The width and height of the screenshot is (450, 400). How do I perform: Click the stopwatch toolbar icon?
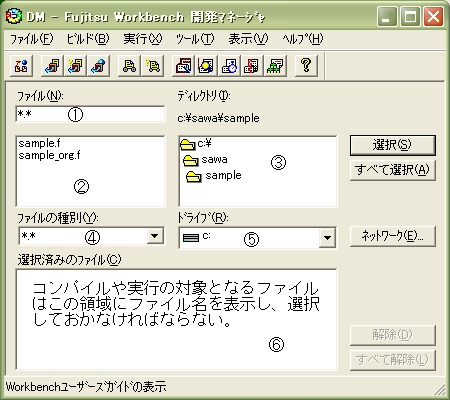pos(229,65)
